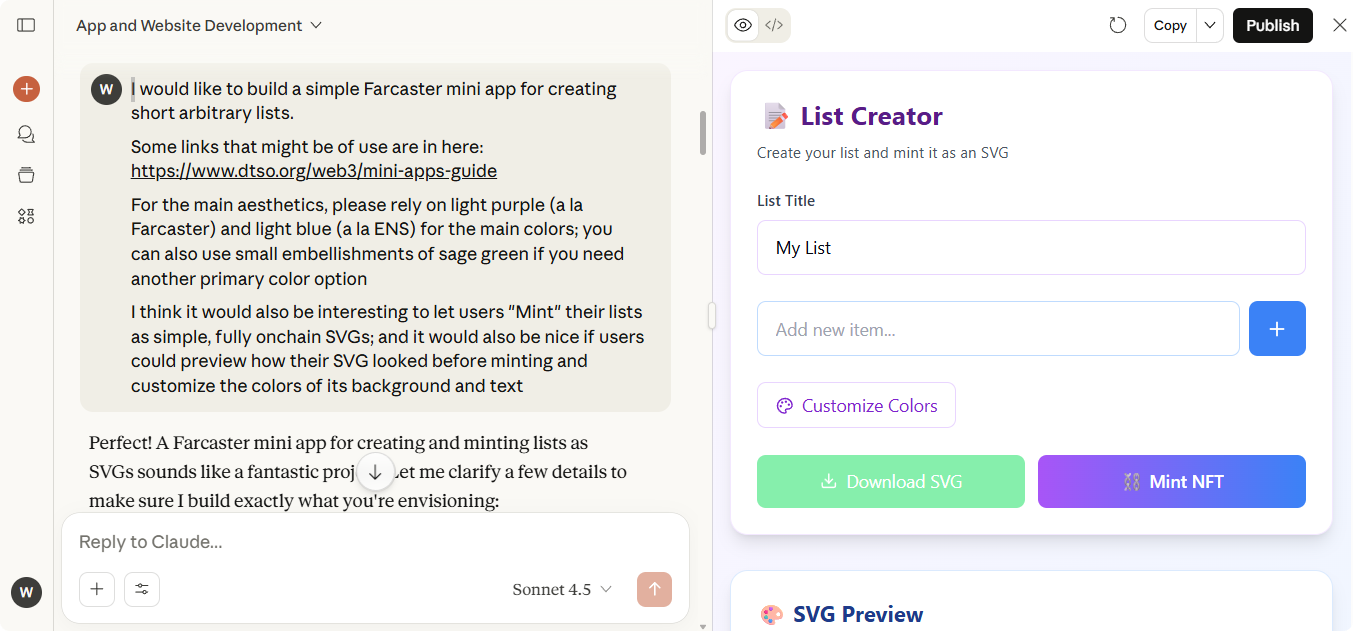Click the scroll-to-bottom arrow in chat
Screen dimensions: 1353x631
point(376,472)
